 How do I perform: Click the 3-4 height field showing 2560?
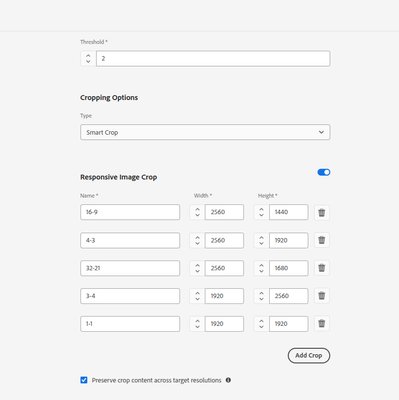point(289,296)
